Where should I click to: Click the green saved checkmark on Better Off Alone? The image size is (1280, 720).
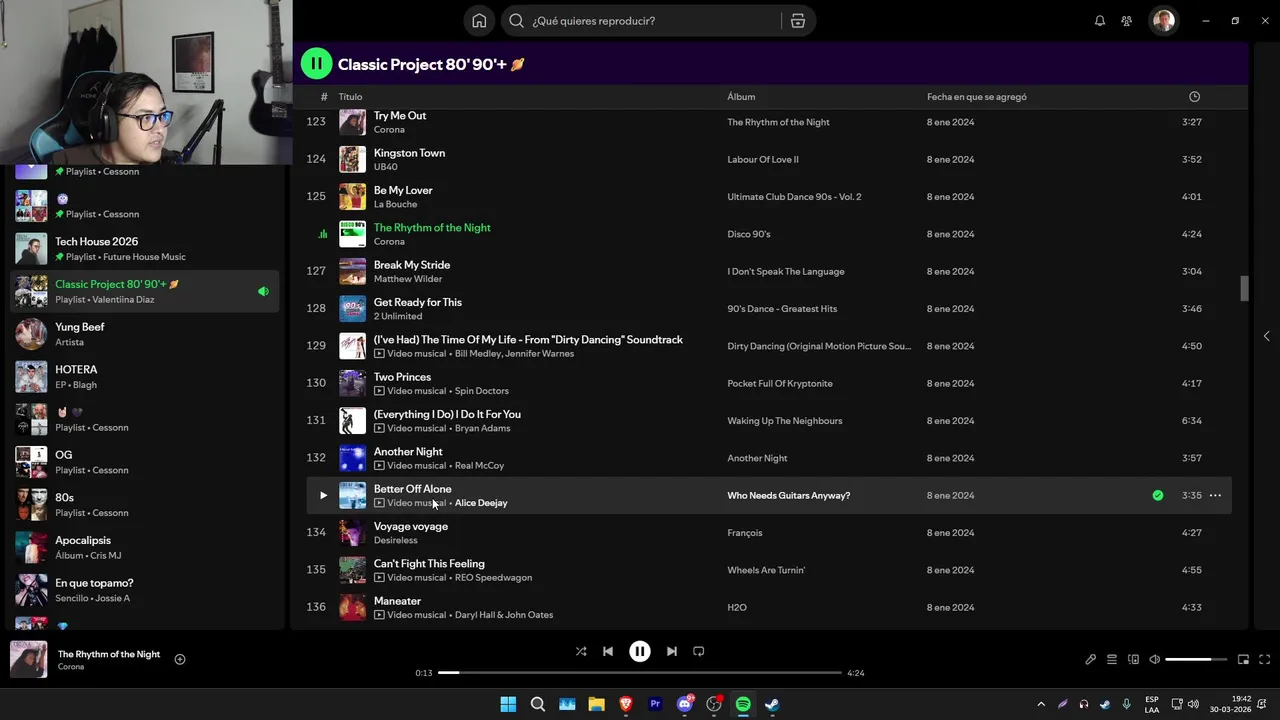pyautogui.click(x=1158, y=495)
